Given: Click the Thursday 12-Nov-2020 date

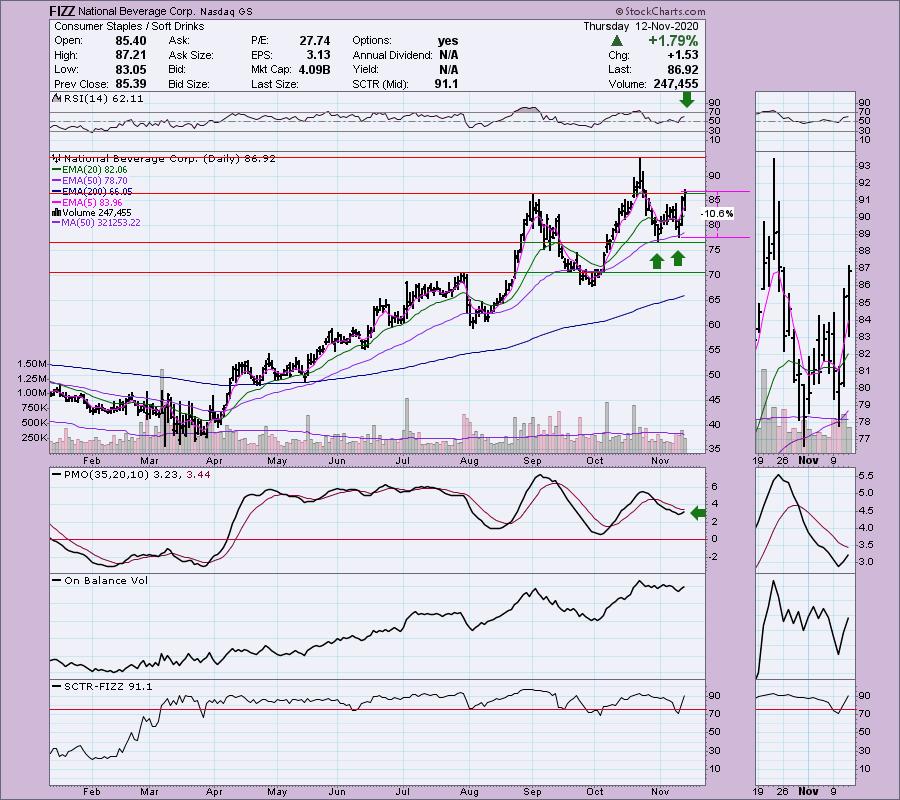Looking at the screenshot, I should [x=641, y=26].
